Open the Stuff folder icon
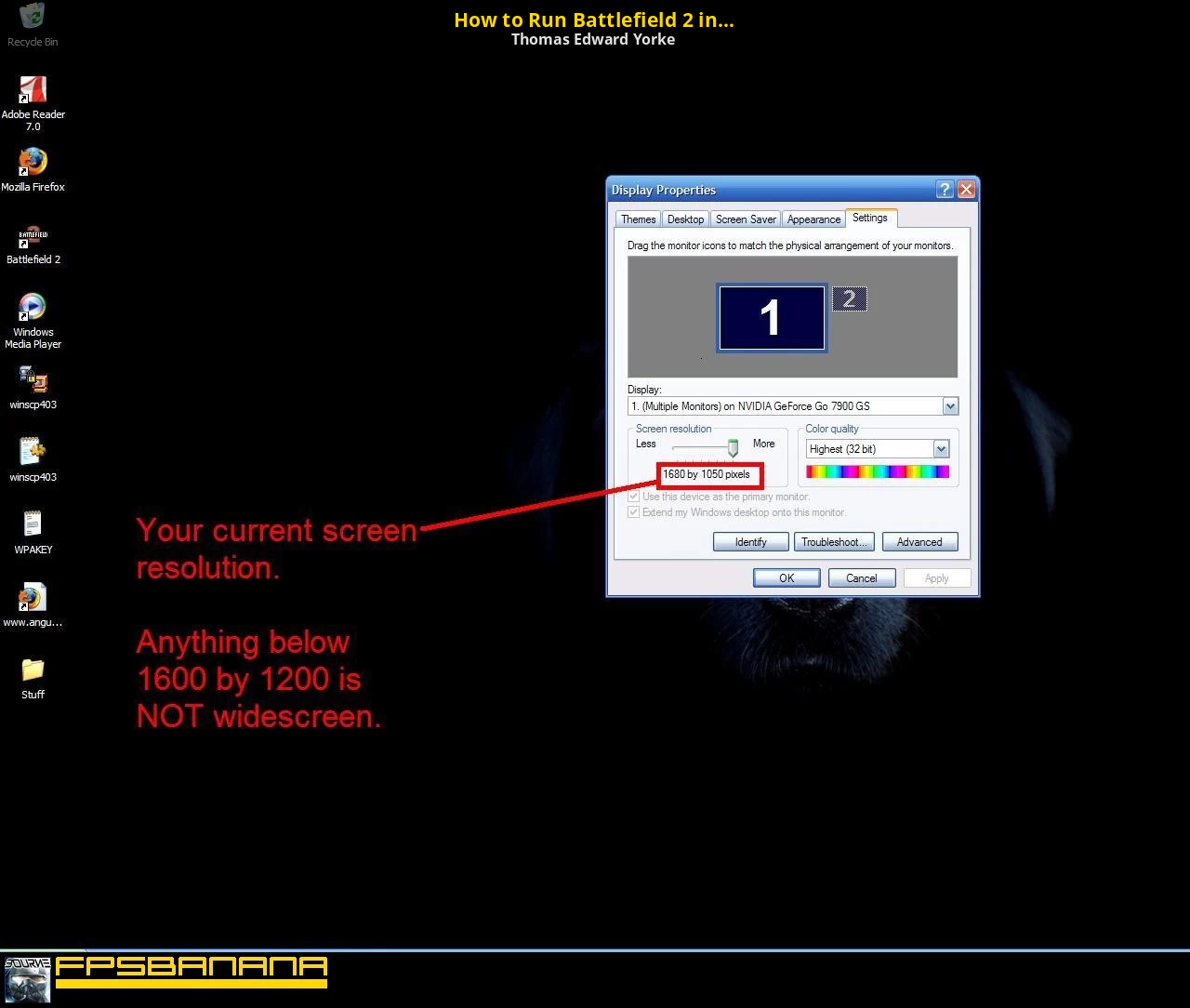The height and width of the screenshot is (1008, 1190). 33,670
